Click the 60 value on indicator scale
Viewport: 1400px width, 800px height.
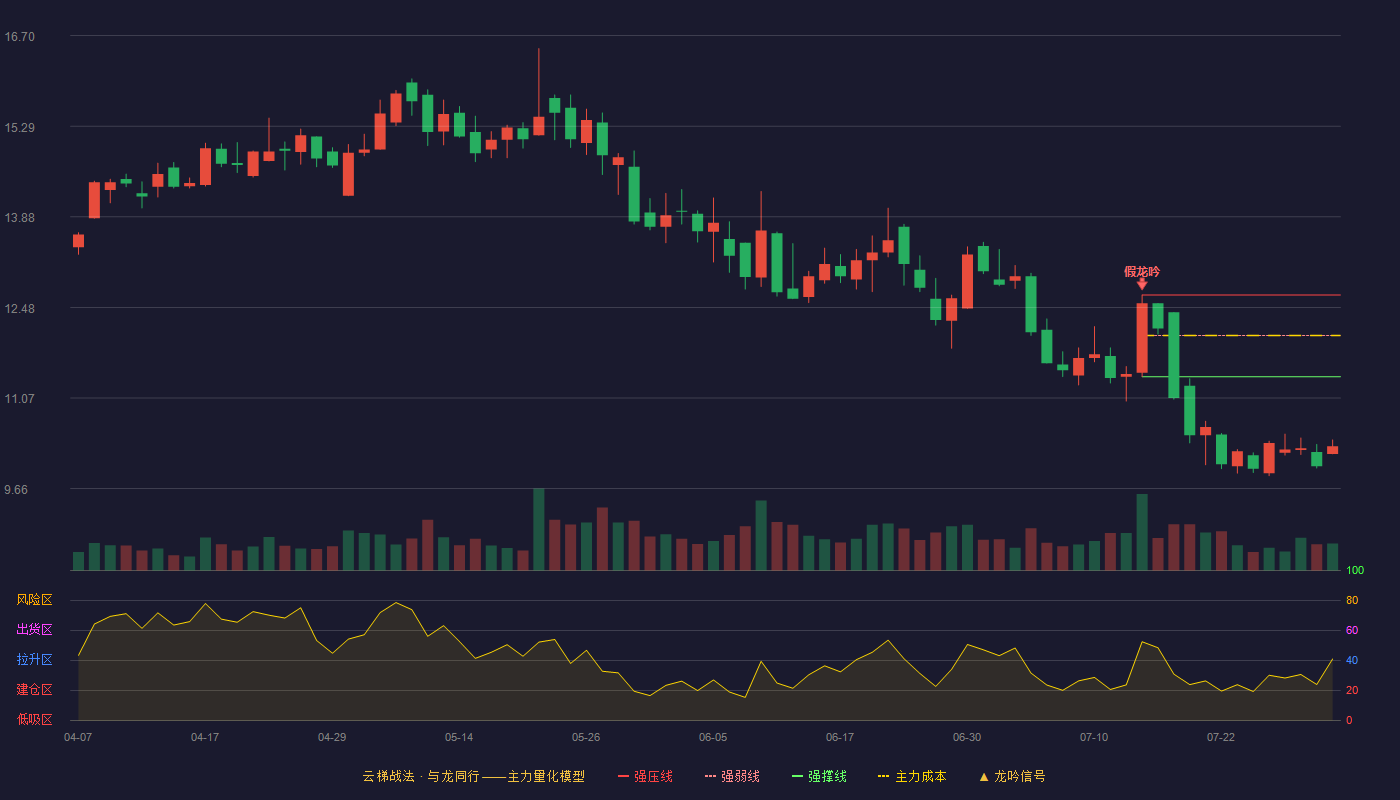tap(1352, 630)
